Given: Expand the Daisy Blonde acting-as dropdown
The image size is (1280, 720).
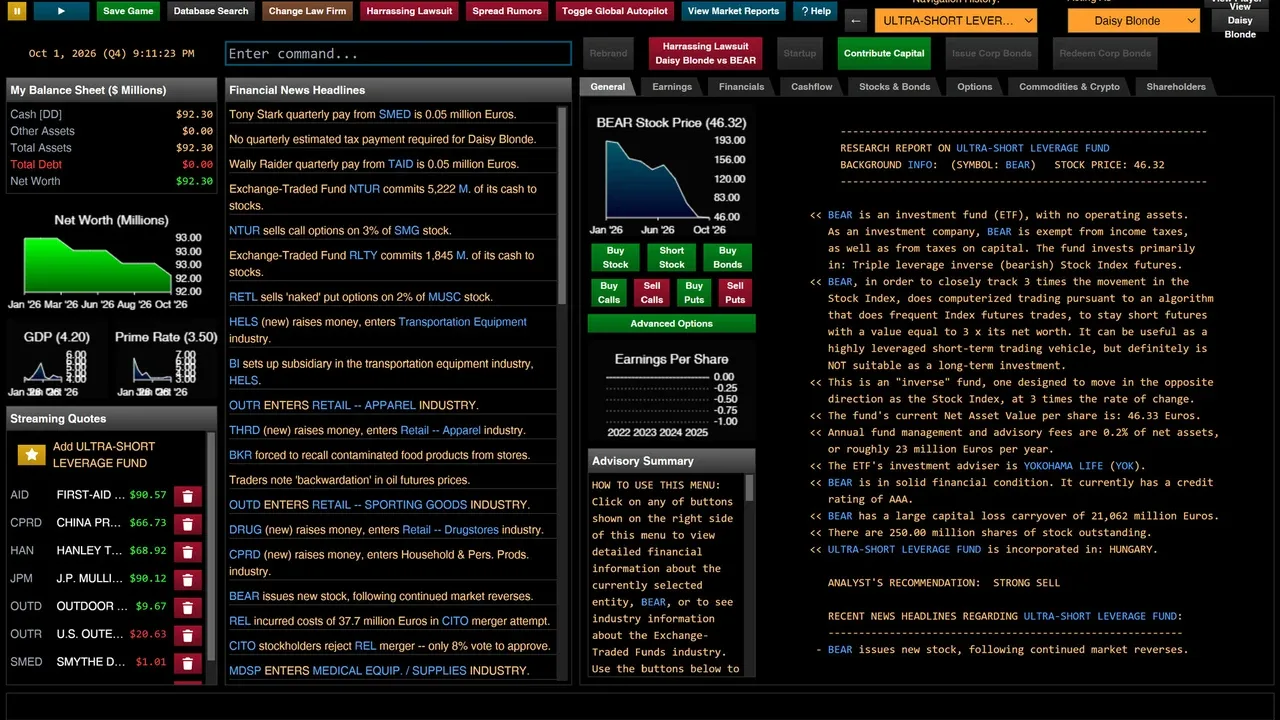Looking at the screenshot, I should tap(1133, 21).
